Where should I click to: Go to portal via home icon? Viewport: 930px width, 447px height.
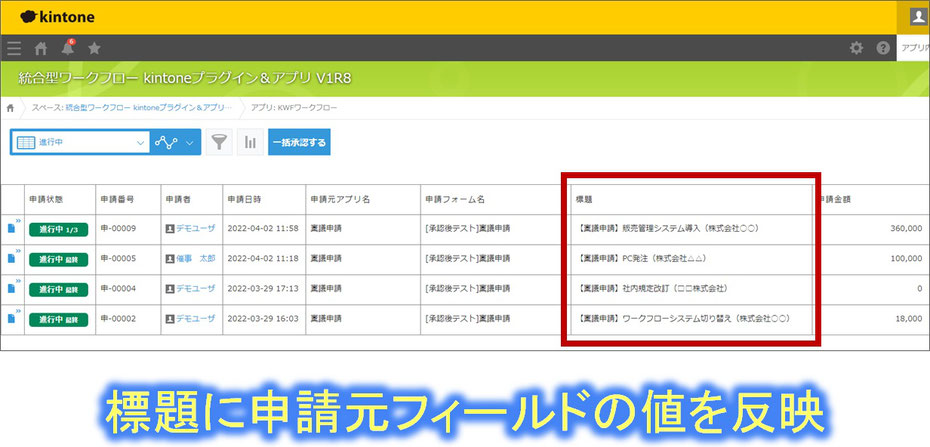click(x=41, y=48)
